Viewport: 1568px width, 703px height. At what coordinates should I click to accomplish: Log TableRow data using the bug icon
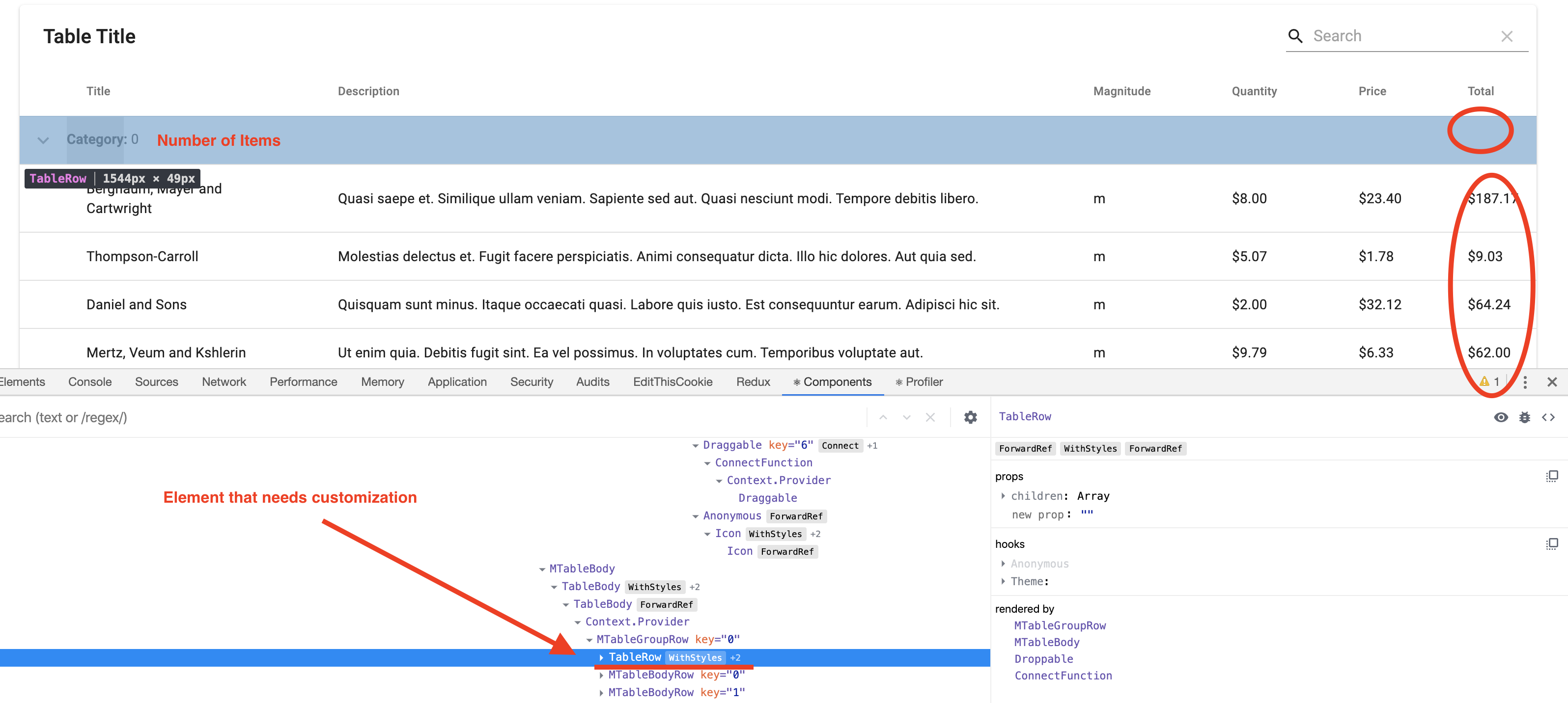pyautogui.click(x=1525, y=417)
